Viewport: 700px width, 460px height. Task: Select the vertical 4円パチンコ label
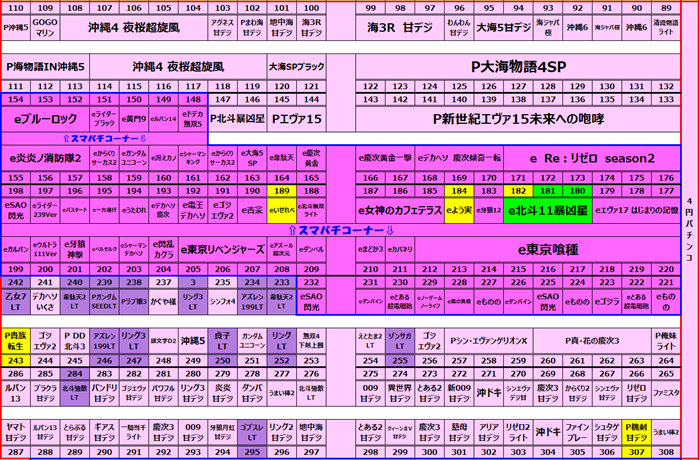point(689,230)
